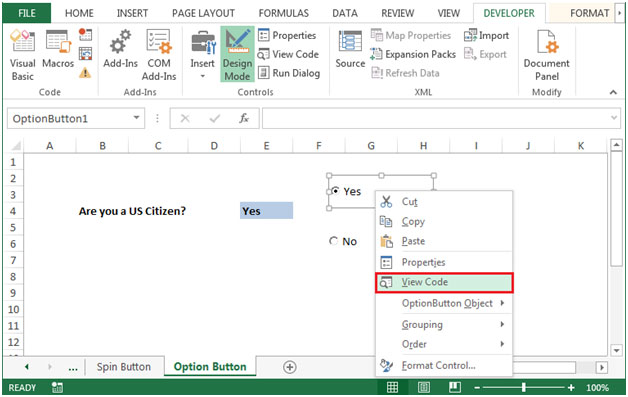
Task: Switch to Normal view
Action: pos(392,387)
